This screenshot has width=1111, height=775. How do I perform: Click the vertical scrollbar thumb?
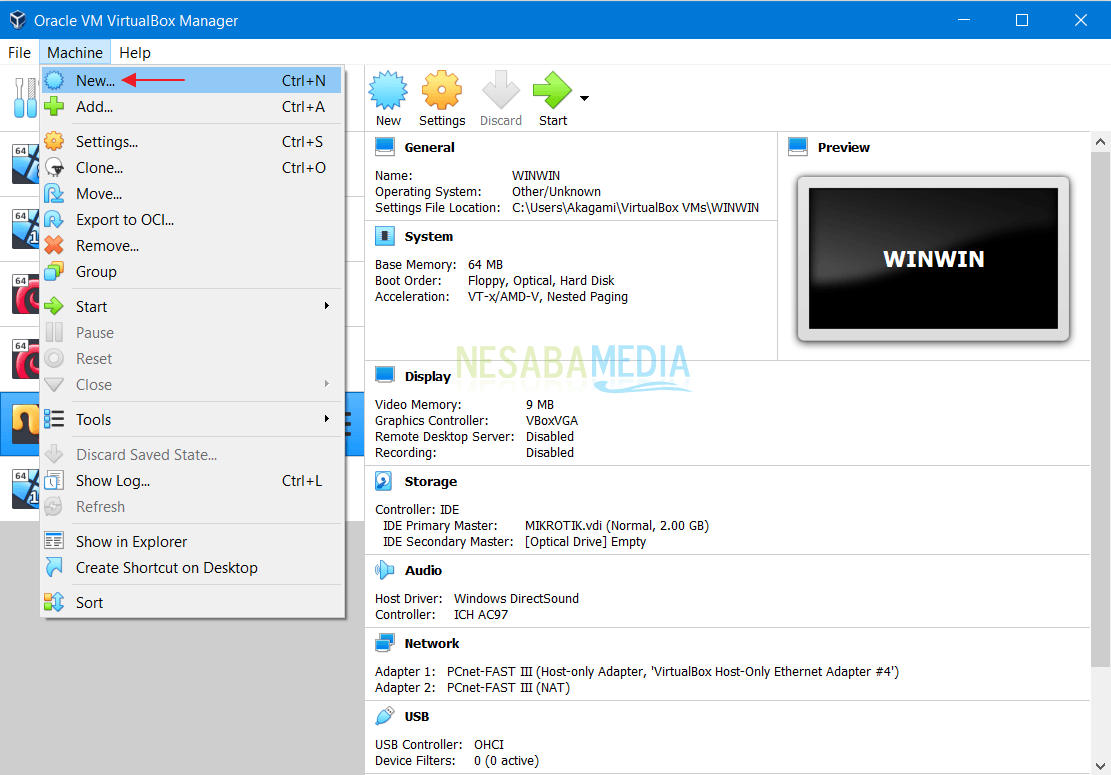coord(1100,409)
